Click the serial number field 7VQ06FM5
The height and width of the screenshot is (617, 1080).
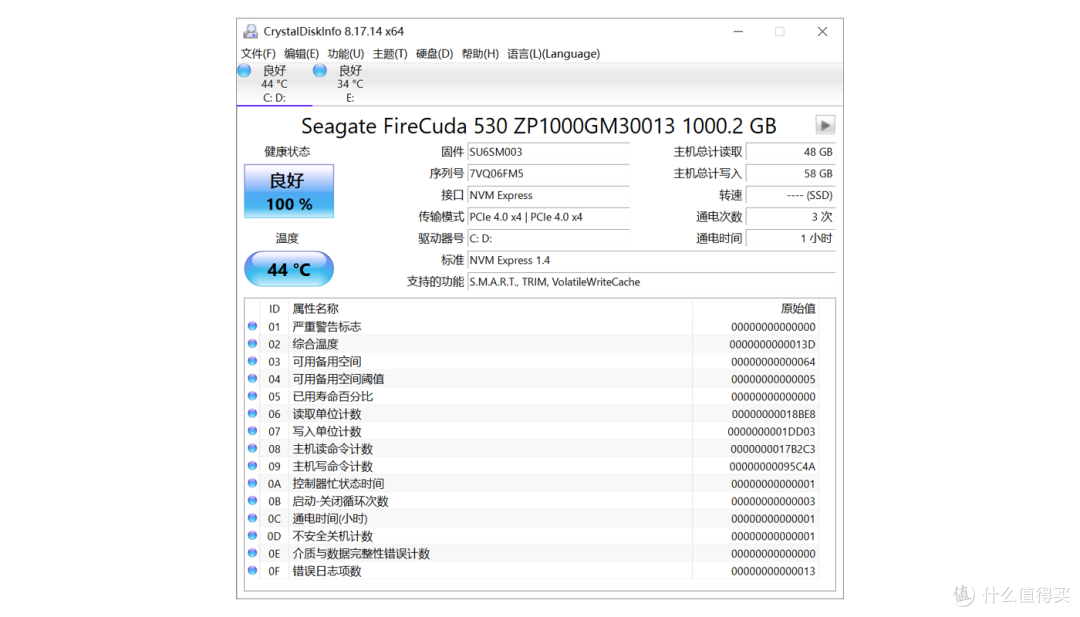click(x=548, y=174)
